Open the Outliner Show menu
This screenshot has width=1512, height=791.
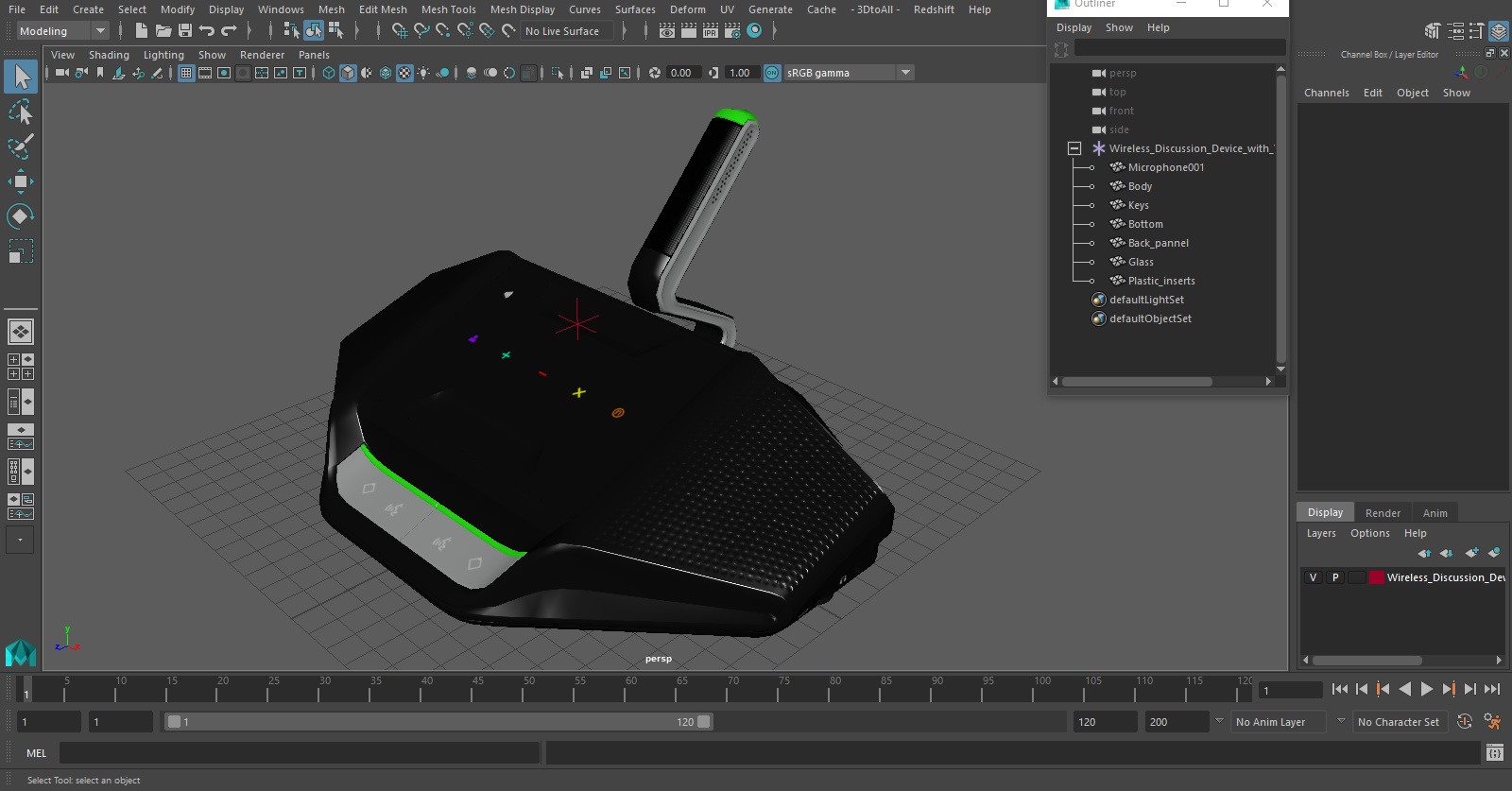(x=1119, y=27)
